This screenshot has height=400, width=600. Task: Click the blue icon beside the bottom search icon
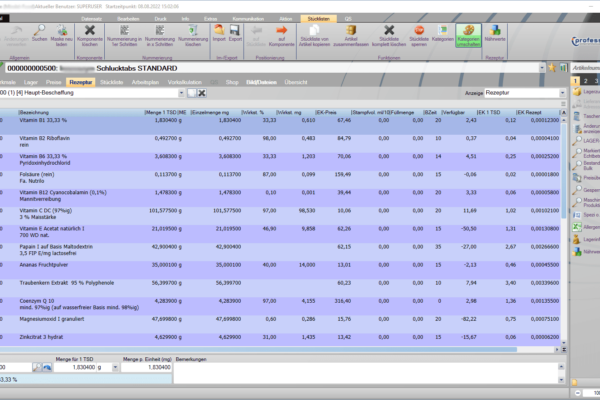[47, 367]
